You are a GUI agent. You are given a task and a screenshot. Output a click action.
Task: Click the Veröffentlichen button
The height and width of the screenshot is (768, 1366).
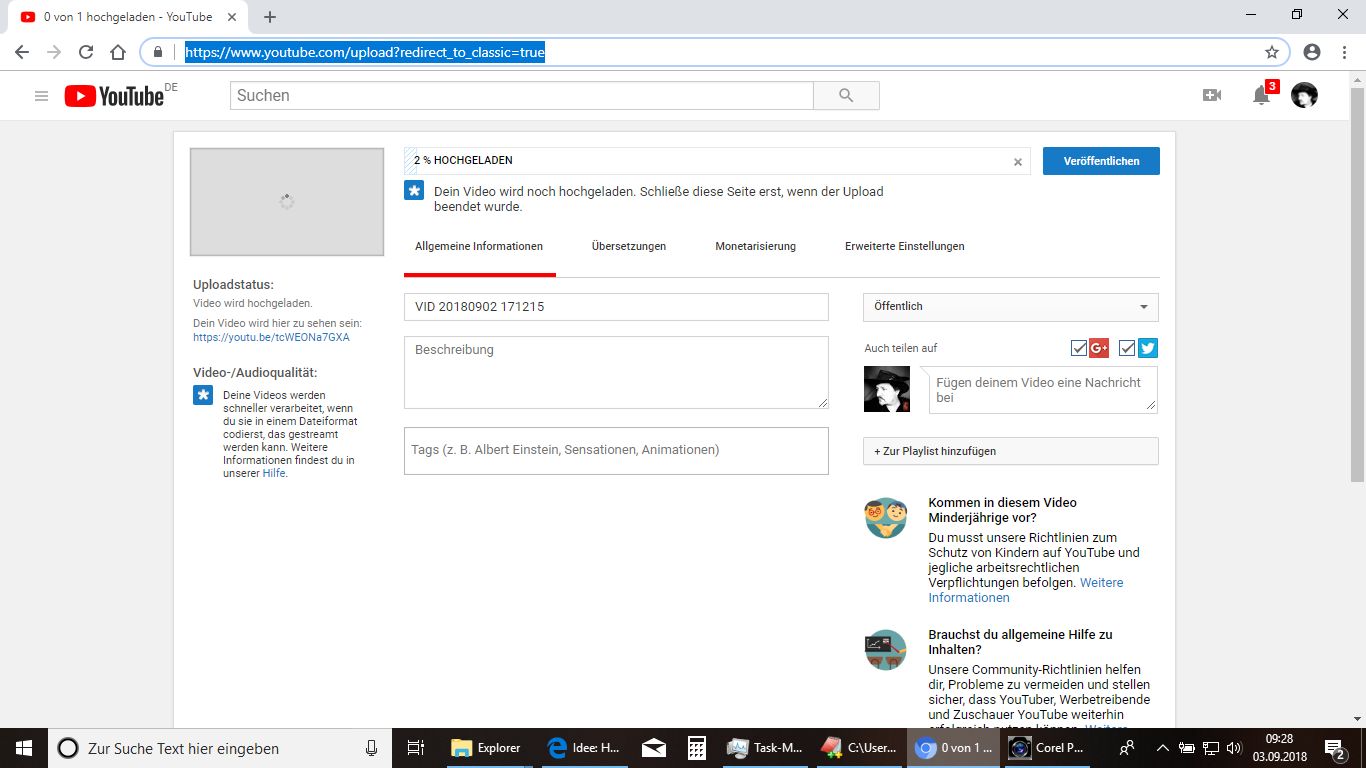click(x=1101, y=161)
